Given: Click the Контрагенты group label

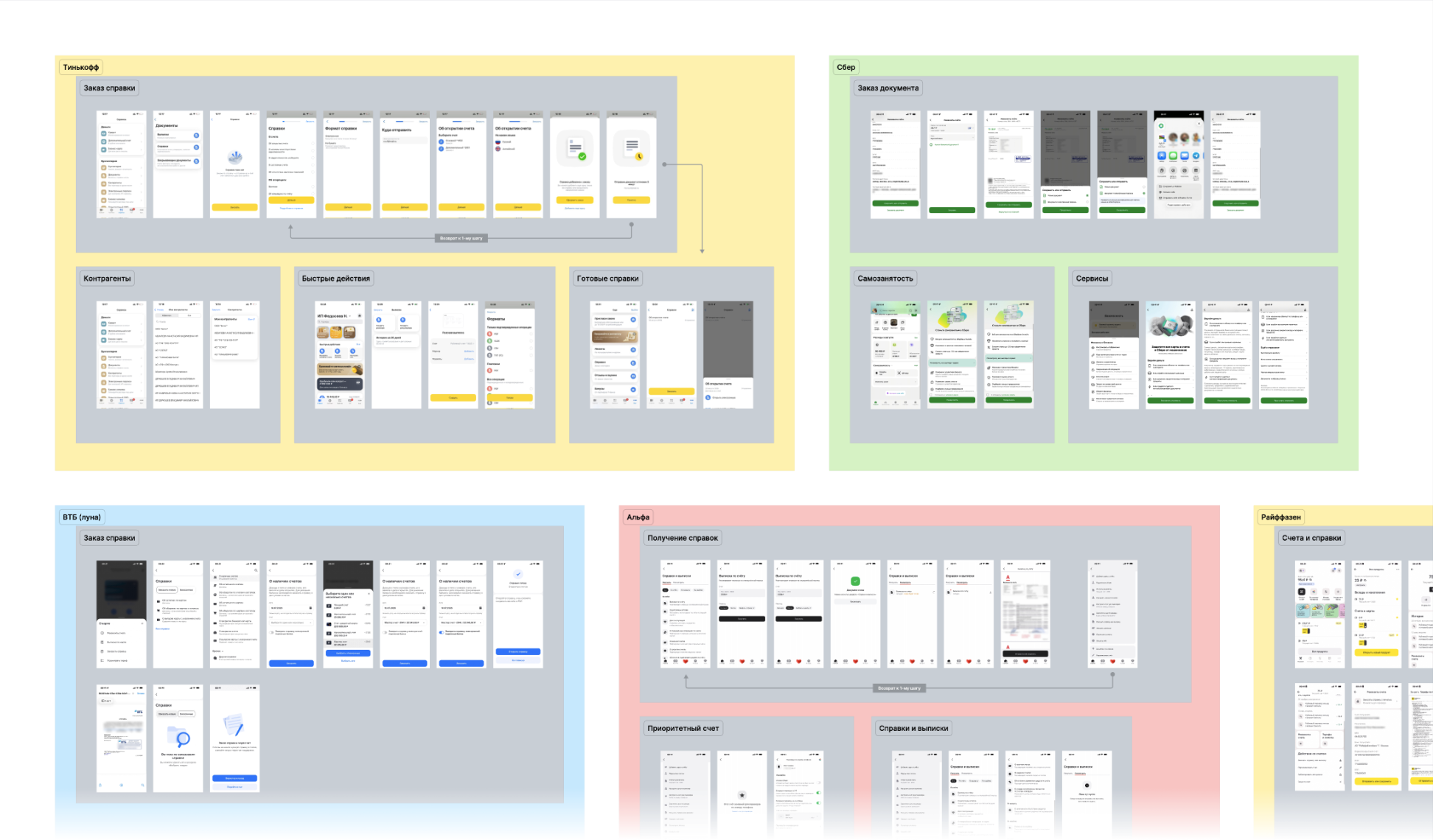Looking at the screenshot, I should (x=107, y=279).
